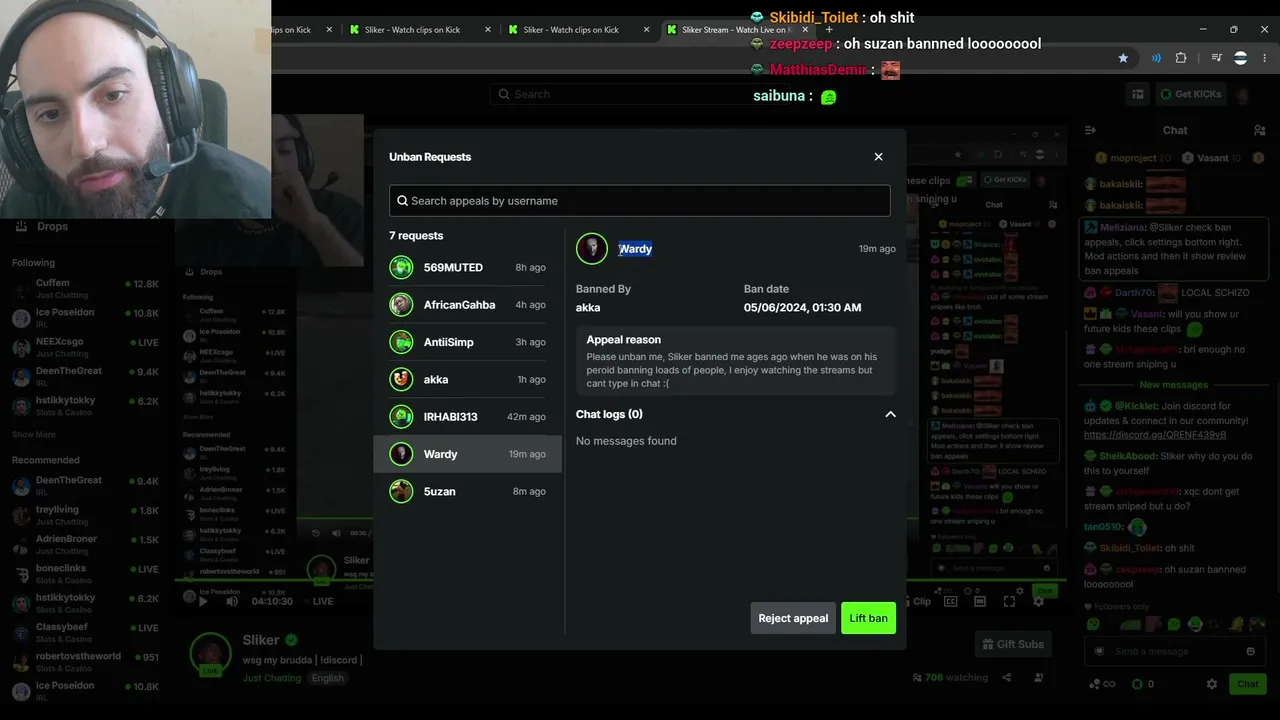Bookmark this page with the star icon
1280x720 pixels.
tap(1123, 58)
